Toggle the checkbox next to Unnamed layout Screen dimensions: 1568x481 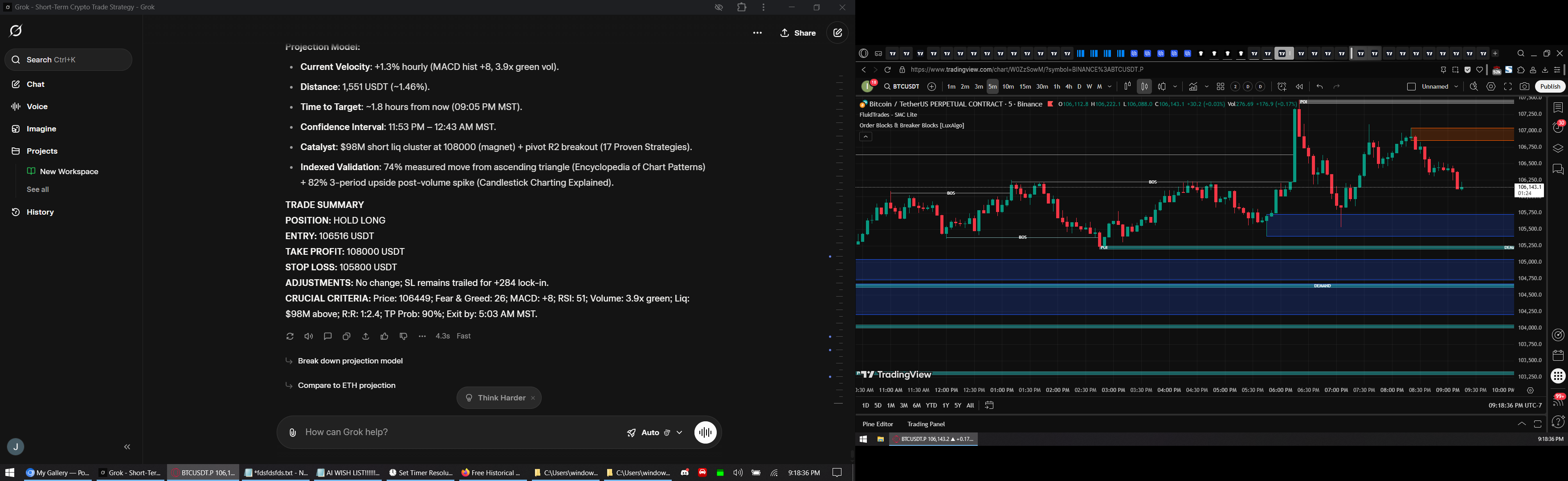click(x=1411, y=87)
